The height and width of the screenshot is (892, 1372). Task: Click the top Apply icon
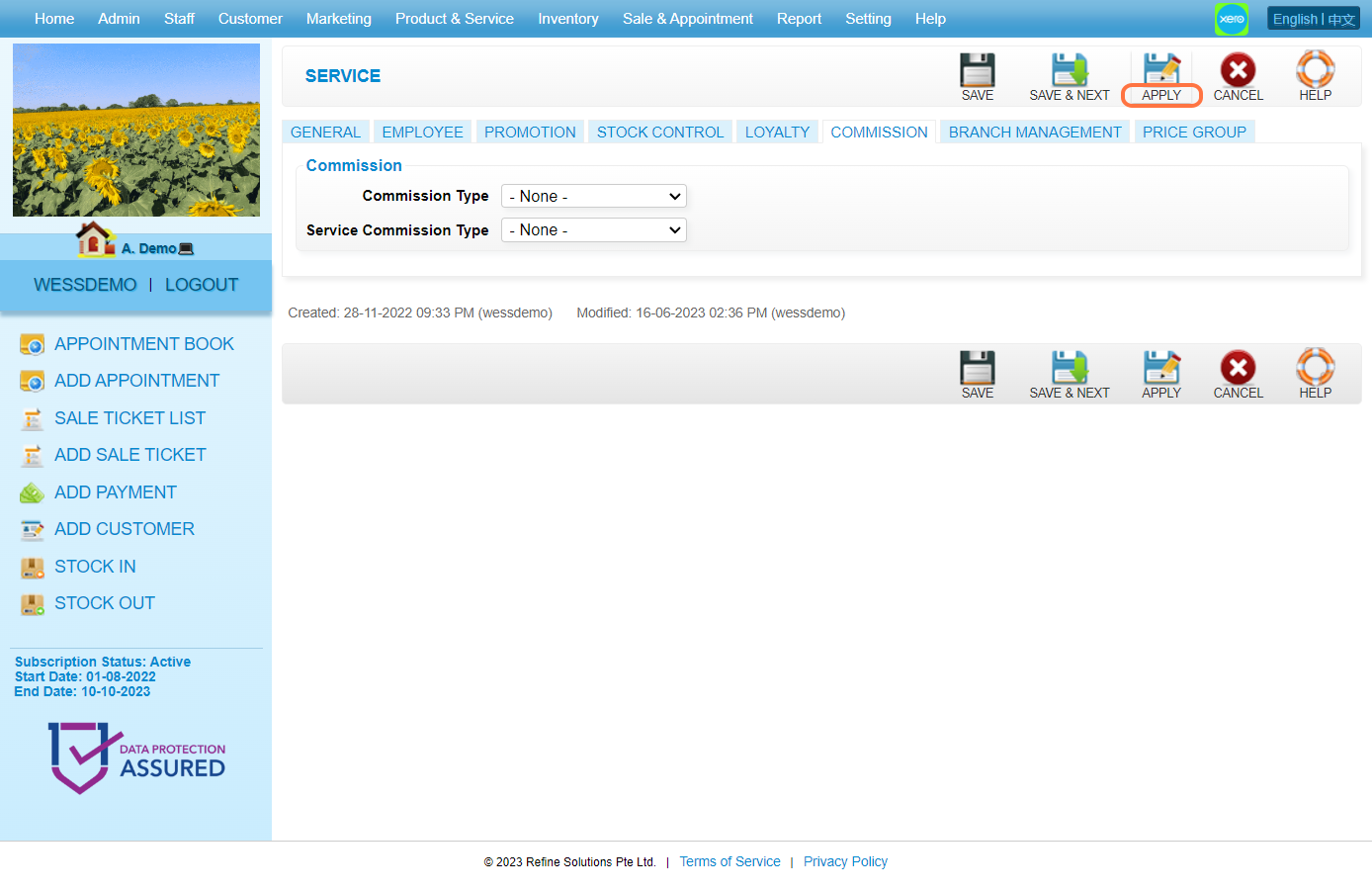(x=1161, y=70)
